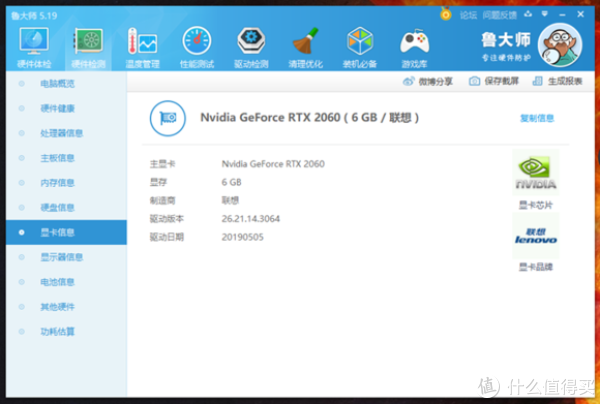The height and width of the screenshot is (404, 600).
Task: Select 硬件检测 hardware detection icon
Action: (88, 47)
